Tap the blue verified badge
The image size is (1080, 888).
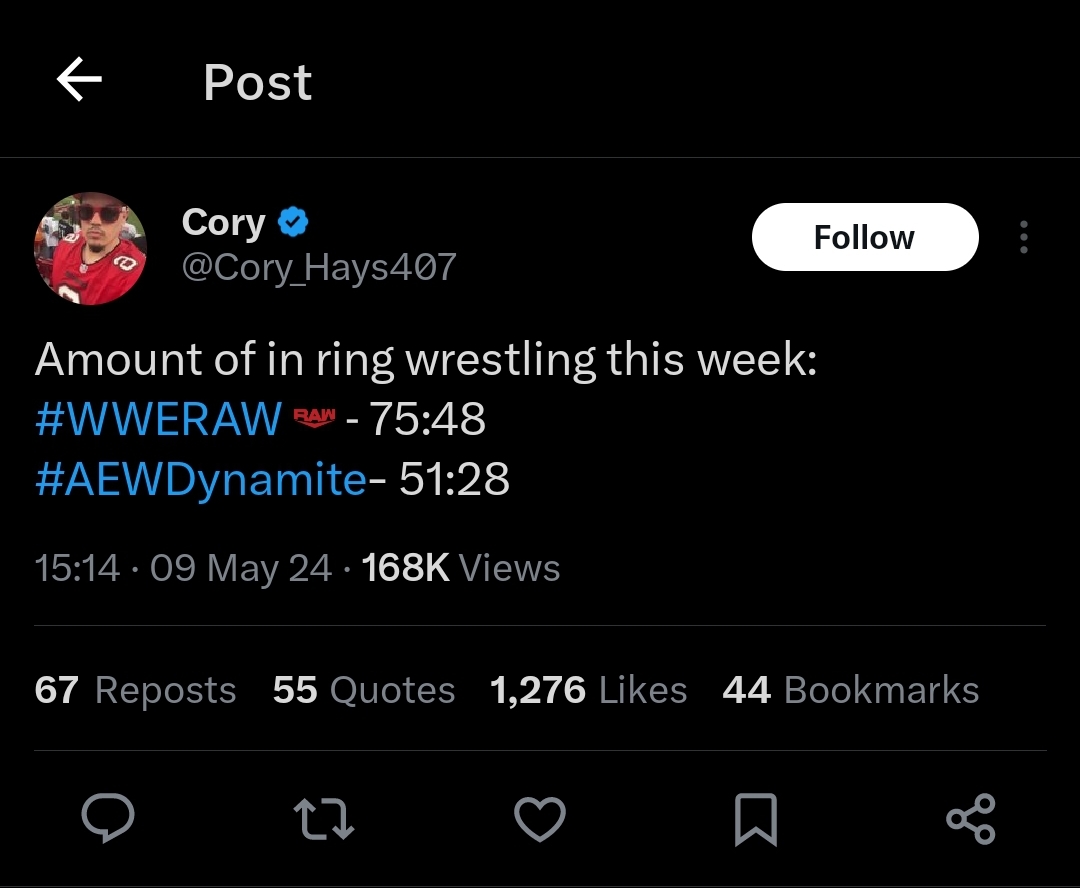click(x=293, y=222)
